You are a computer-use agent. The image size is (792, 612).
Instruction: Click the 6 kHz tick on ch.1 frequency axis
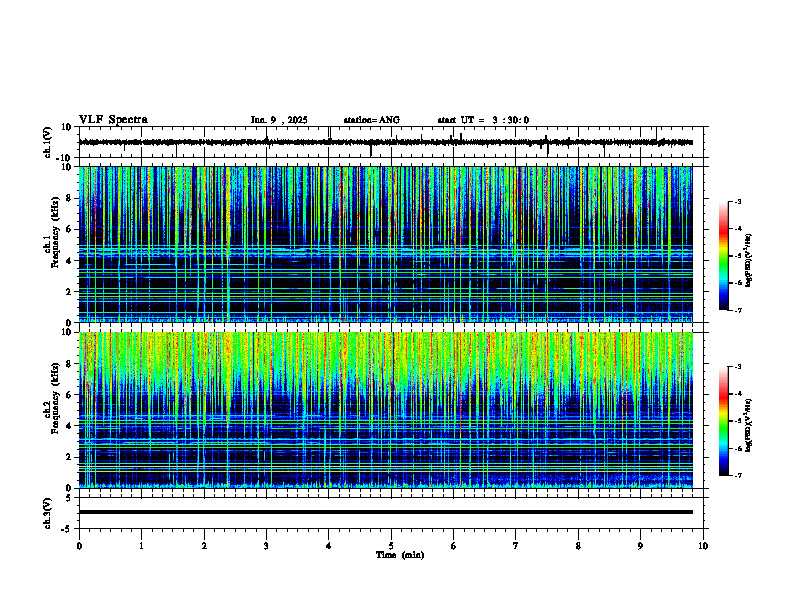coord(70,229)
